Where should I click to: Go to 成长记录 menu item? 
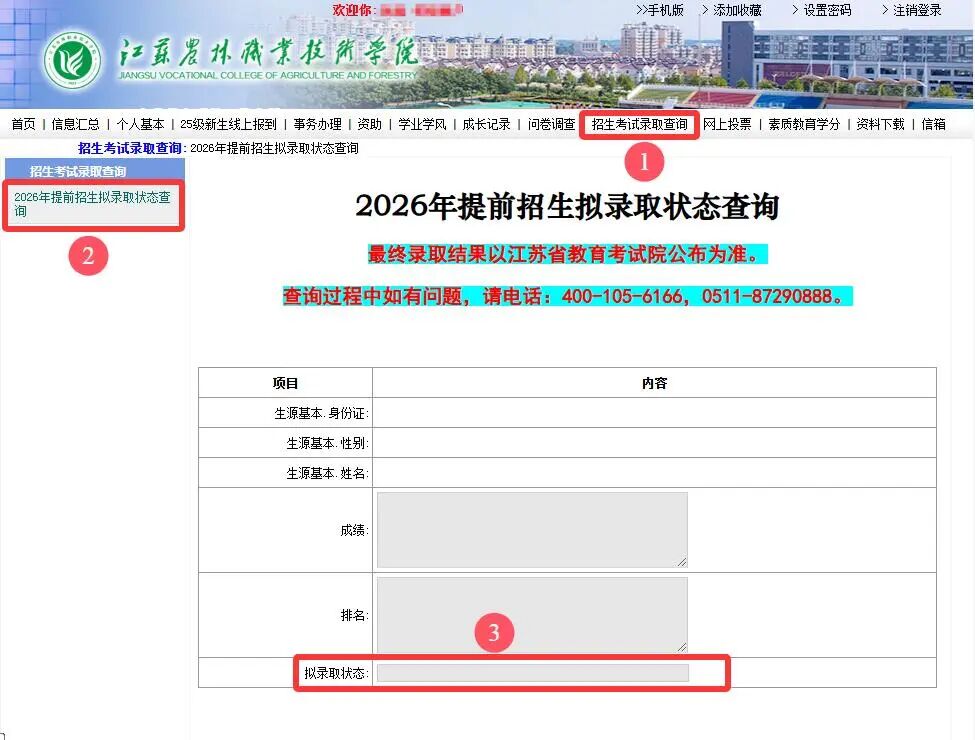(x=486, y=124)
